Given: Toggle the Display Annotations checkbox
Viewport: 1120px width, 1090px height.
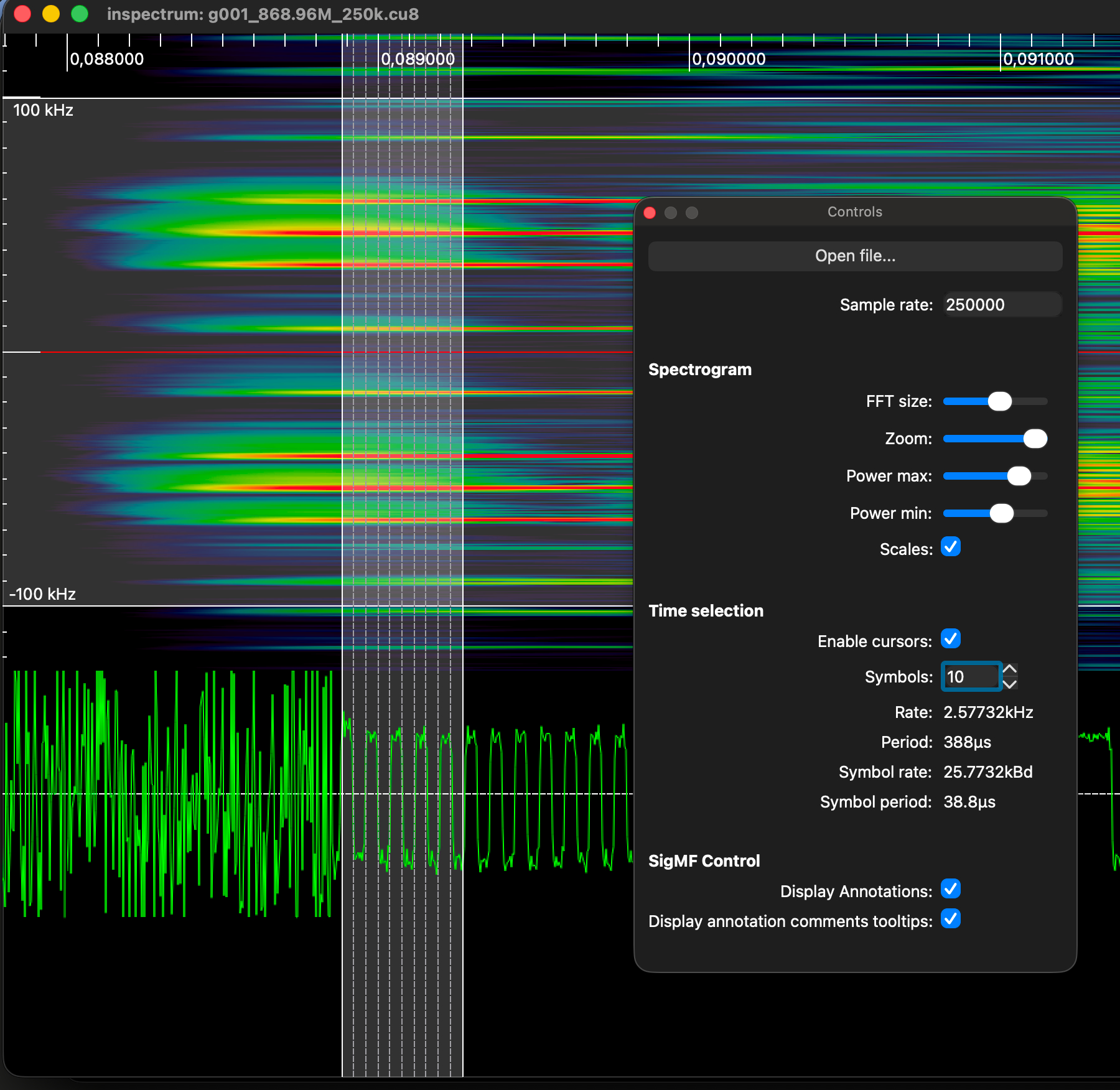Looking at the screenshot, I should coord(951,890).
